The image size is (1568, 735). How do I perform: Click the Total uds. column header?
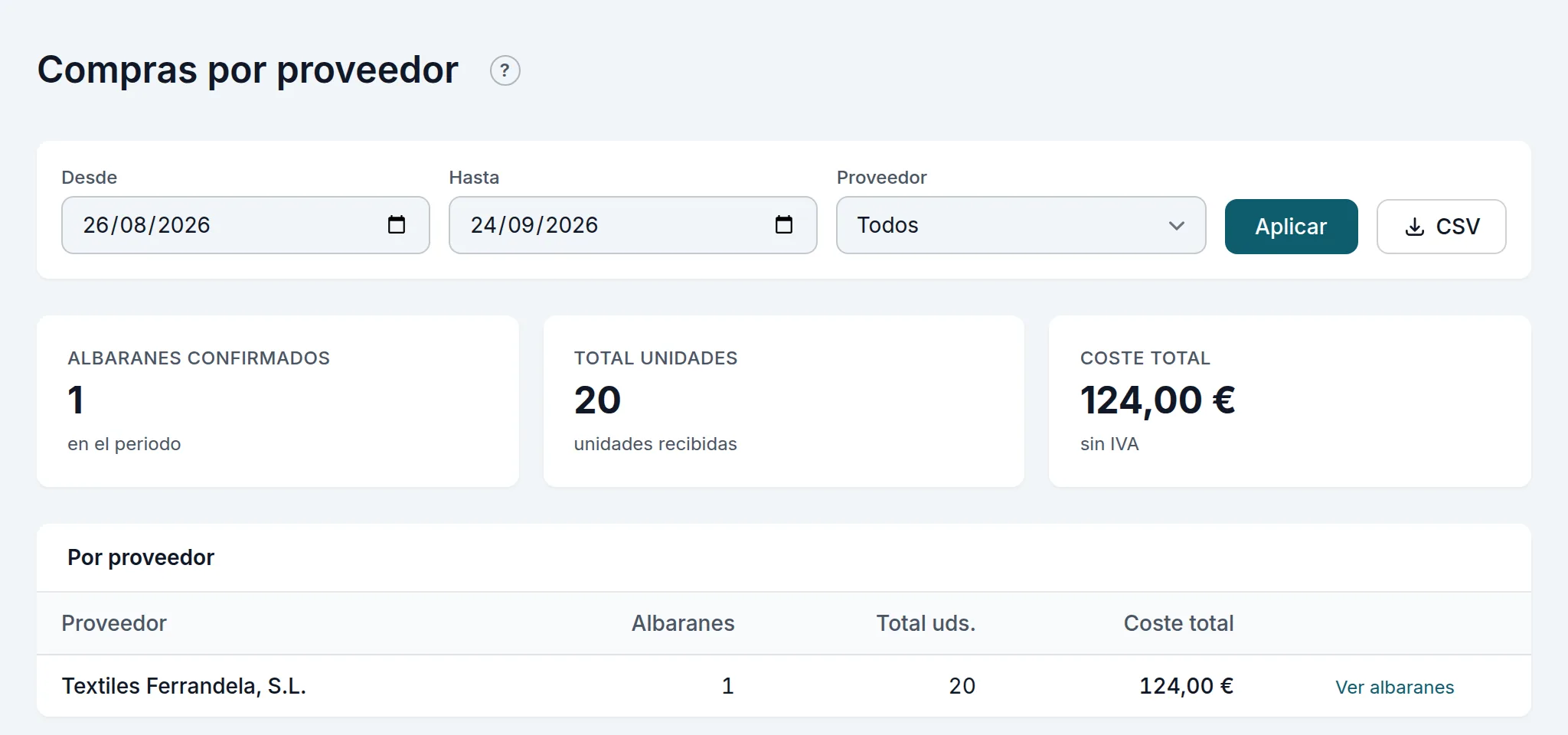coord(926,623)
